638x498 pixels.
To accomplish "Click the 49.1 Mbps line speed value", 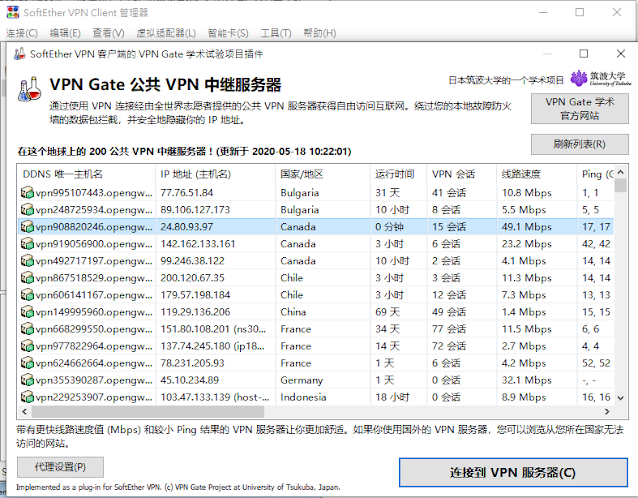I will click(x=527, y=227).
